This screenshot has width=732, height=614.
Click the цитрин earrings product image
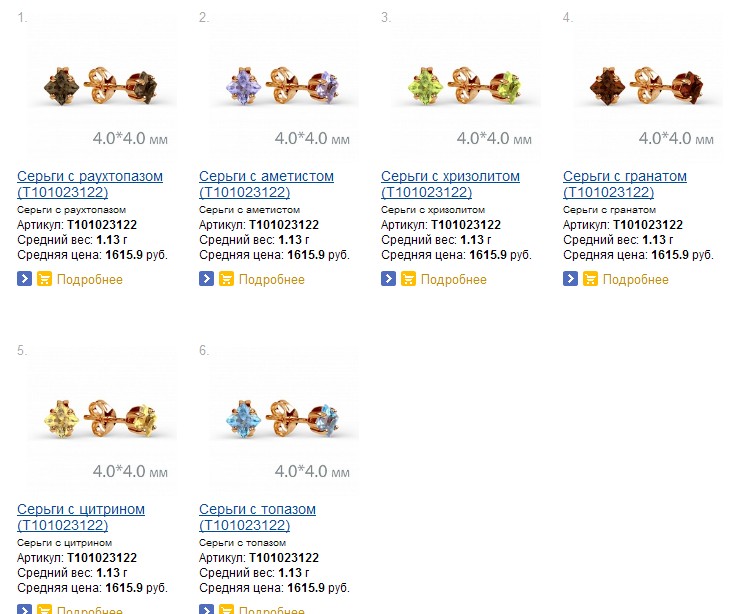(x=97, y=418)
